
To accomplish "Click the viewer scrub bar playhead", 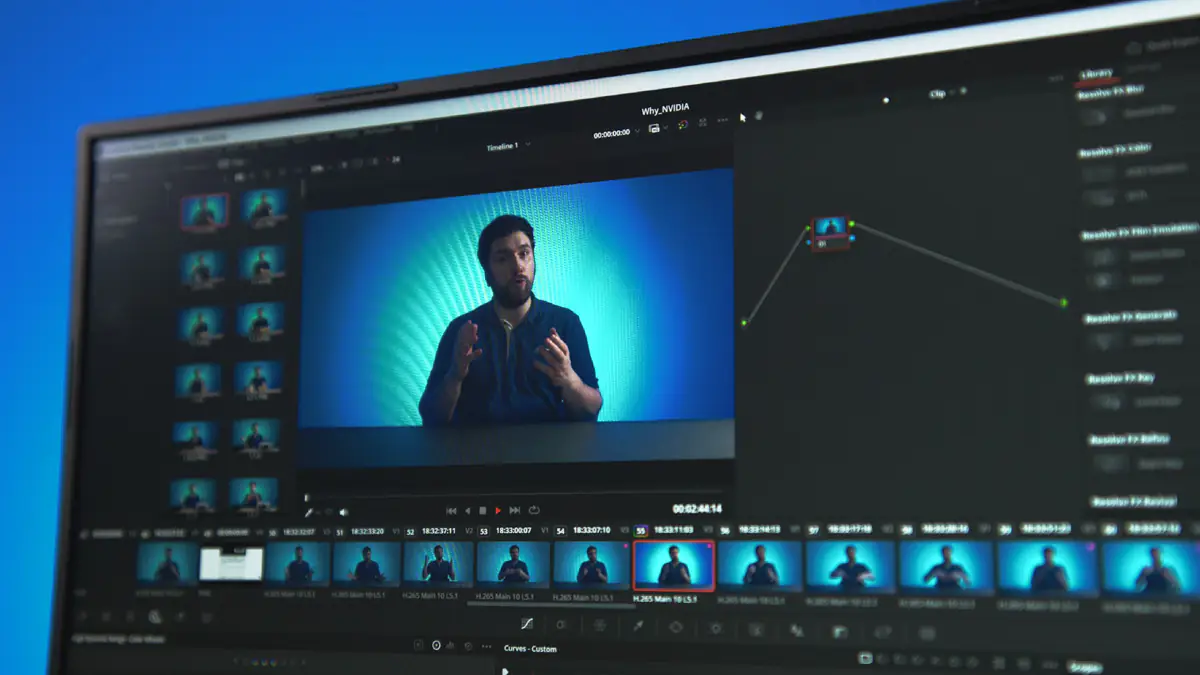I will [x=307, y=496].
